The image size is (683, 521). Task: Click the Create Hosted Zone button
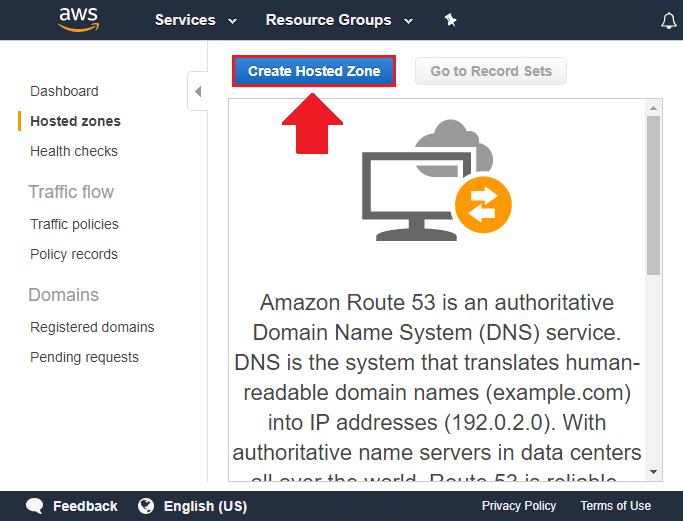314,71
